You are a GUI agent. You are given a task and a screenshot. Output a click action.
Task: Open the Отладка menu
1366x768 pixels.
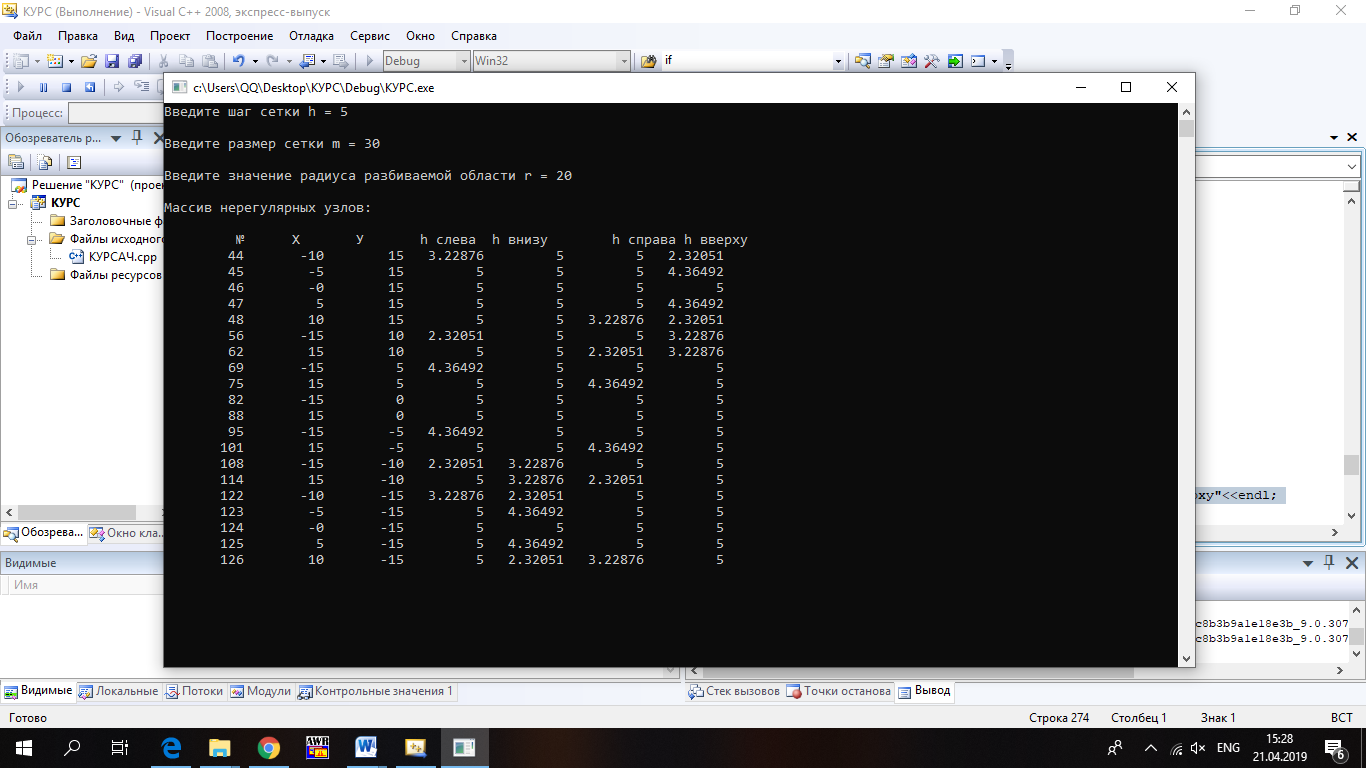click(312, 35)
